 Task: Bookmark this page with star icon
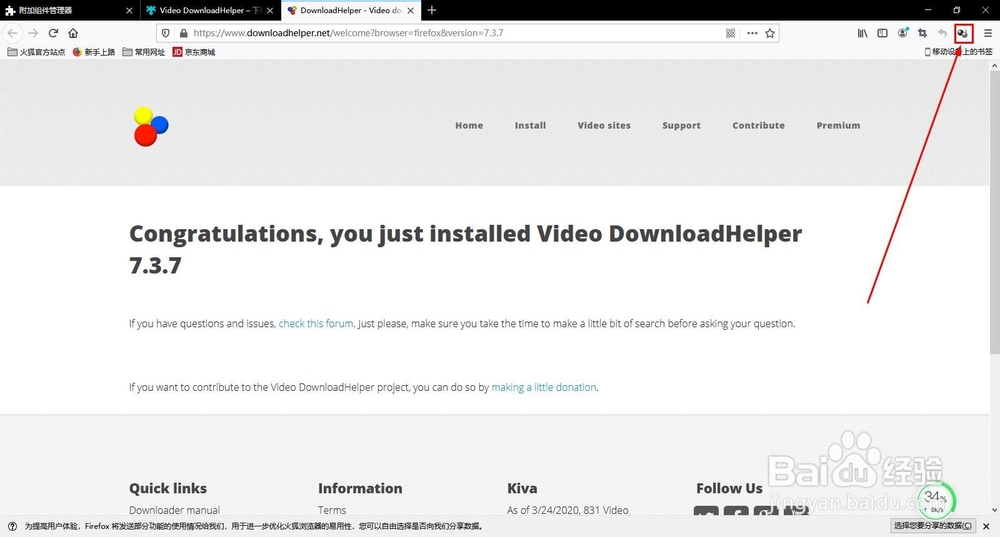tap(770, 33)
